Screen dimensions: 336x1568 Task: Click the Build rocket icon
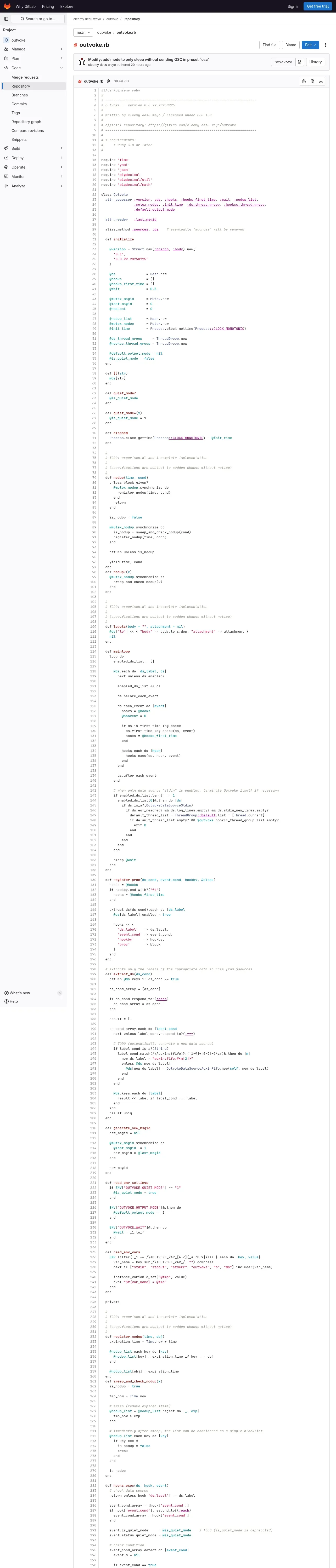[6, 148]
